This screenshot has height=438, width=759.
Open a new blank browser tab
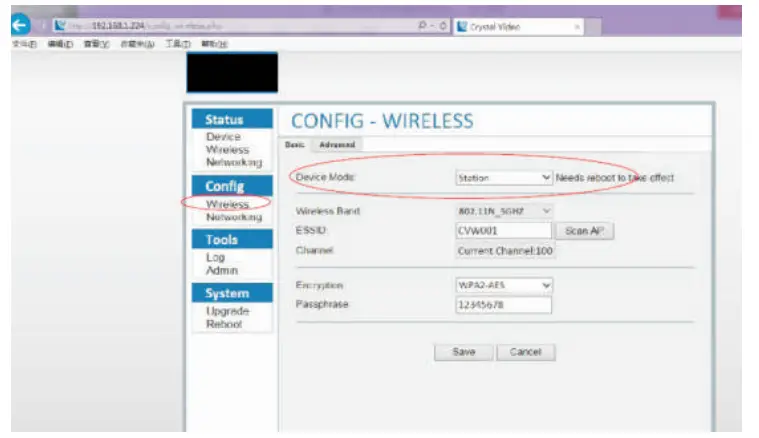point(594,27)
